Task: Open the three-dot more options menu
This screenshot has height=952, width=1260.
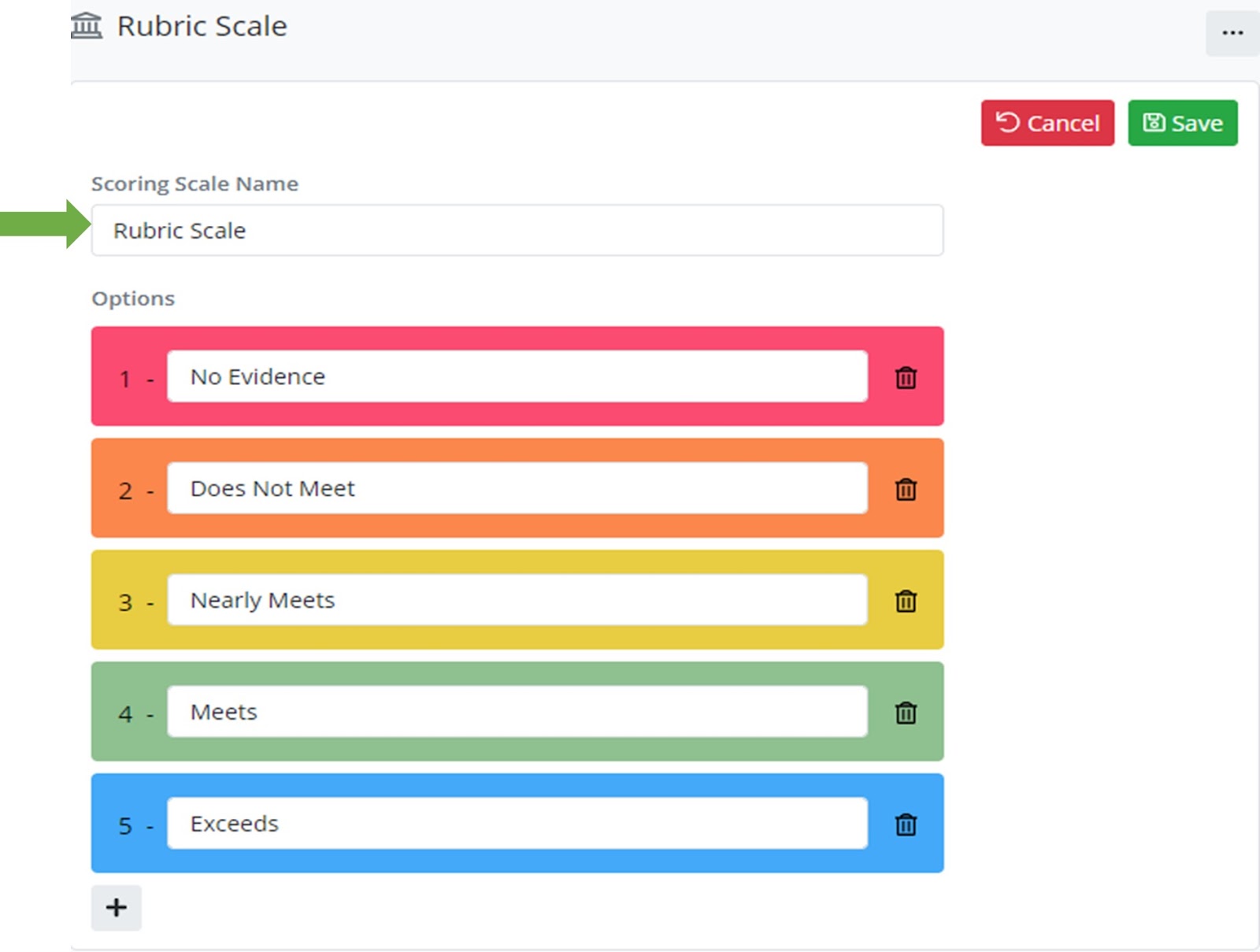Action: tap(1232, 33)
